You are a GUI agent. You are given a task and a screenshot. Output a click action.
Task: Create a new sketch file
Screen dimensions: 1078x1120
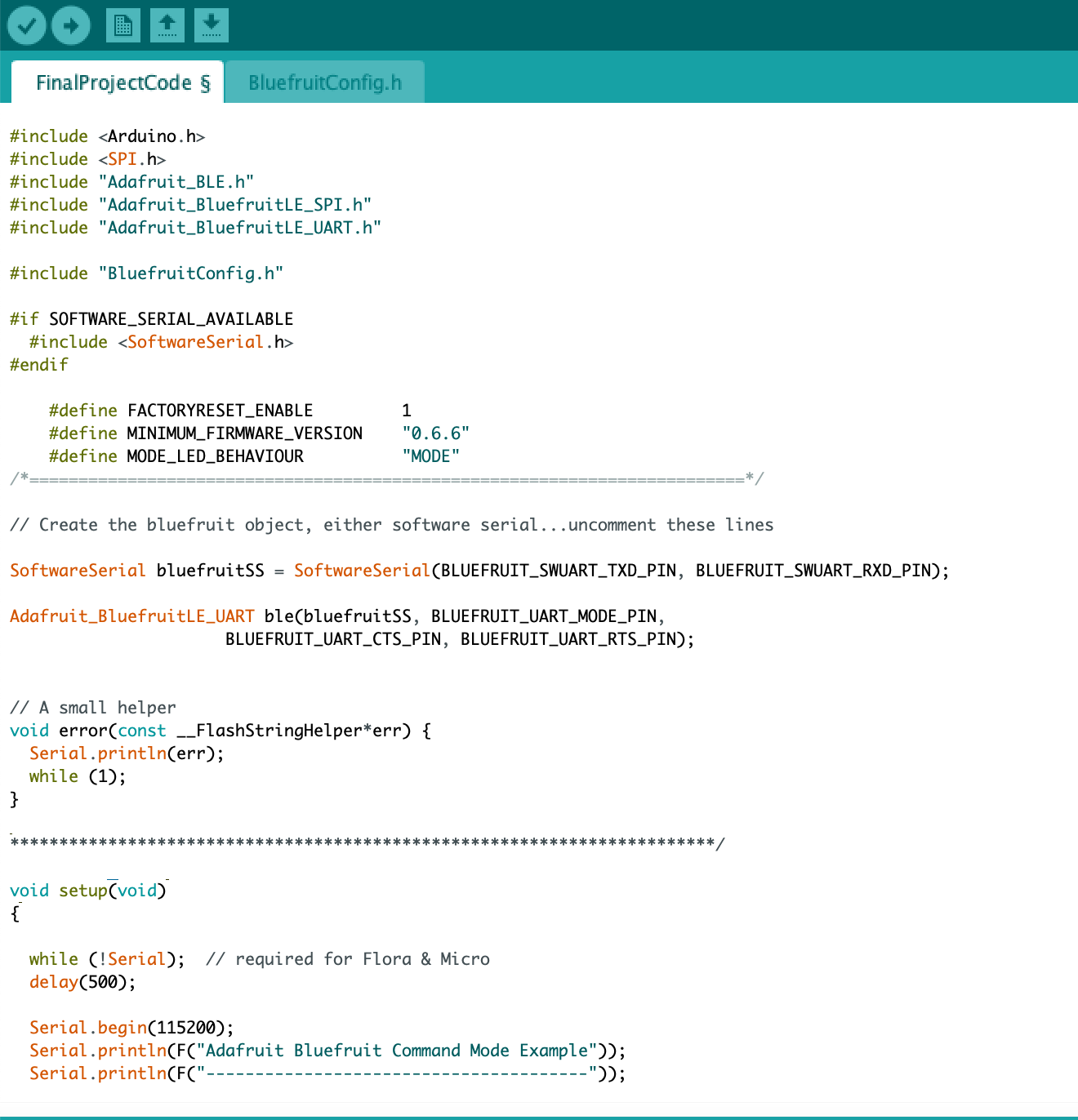(123, 25)
